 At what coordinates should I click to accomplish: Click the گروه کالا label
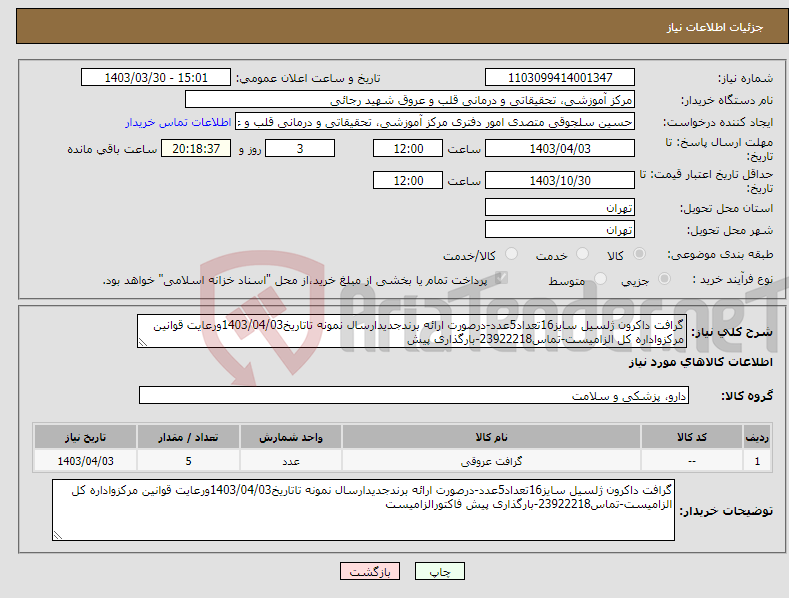pyautogui.click(x=747, y=396)
